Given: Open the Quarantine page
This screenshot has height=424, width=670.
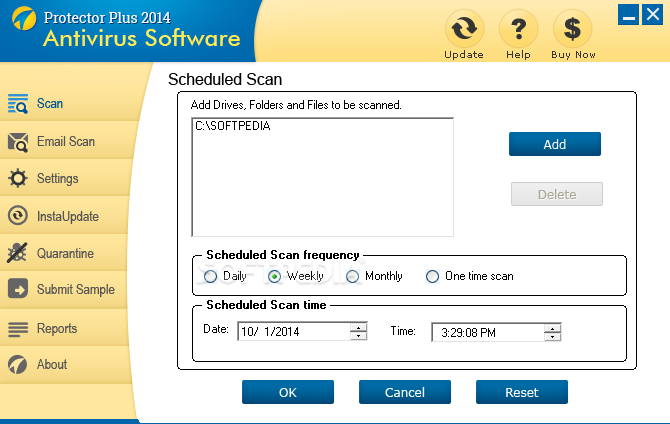Looking at the screenshot, I should pos(64,253).
